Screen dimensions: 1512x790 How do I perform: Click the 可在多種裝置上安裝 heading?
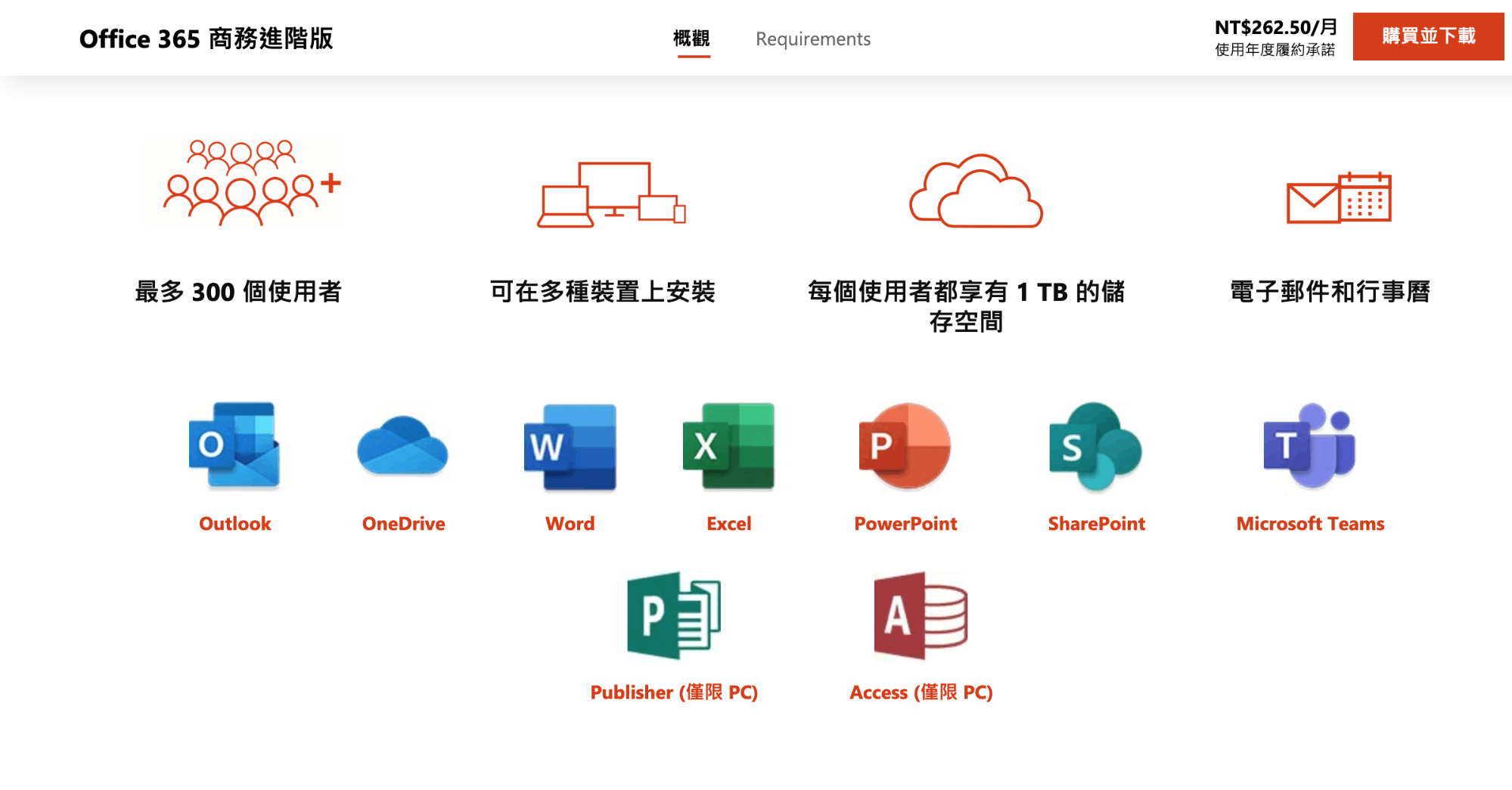click(603, 292)
